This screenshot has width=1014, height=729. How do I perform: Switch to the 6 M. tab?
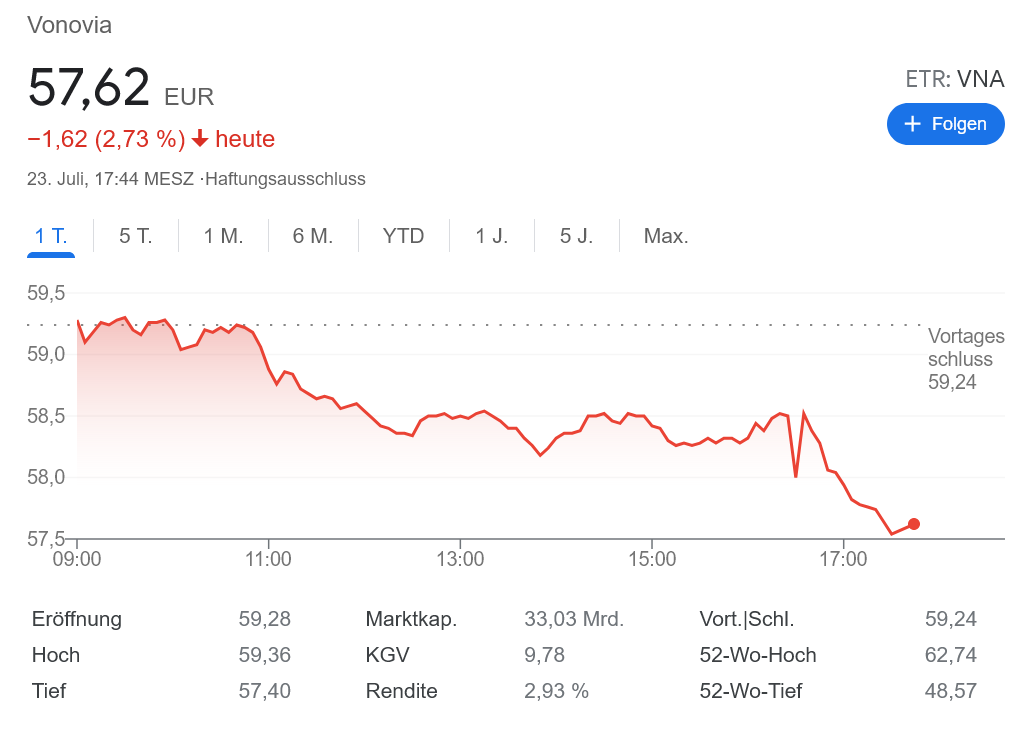click(312, 236)
